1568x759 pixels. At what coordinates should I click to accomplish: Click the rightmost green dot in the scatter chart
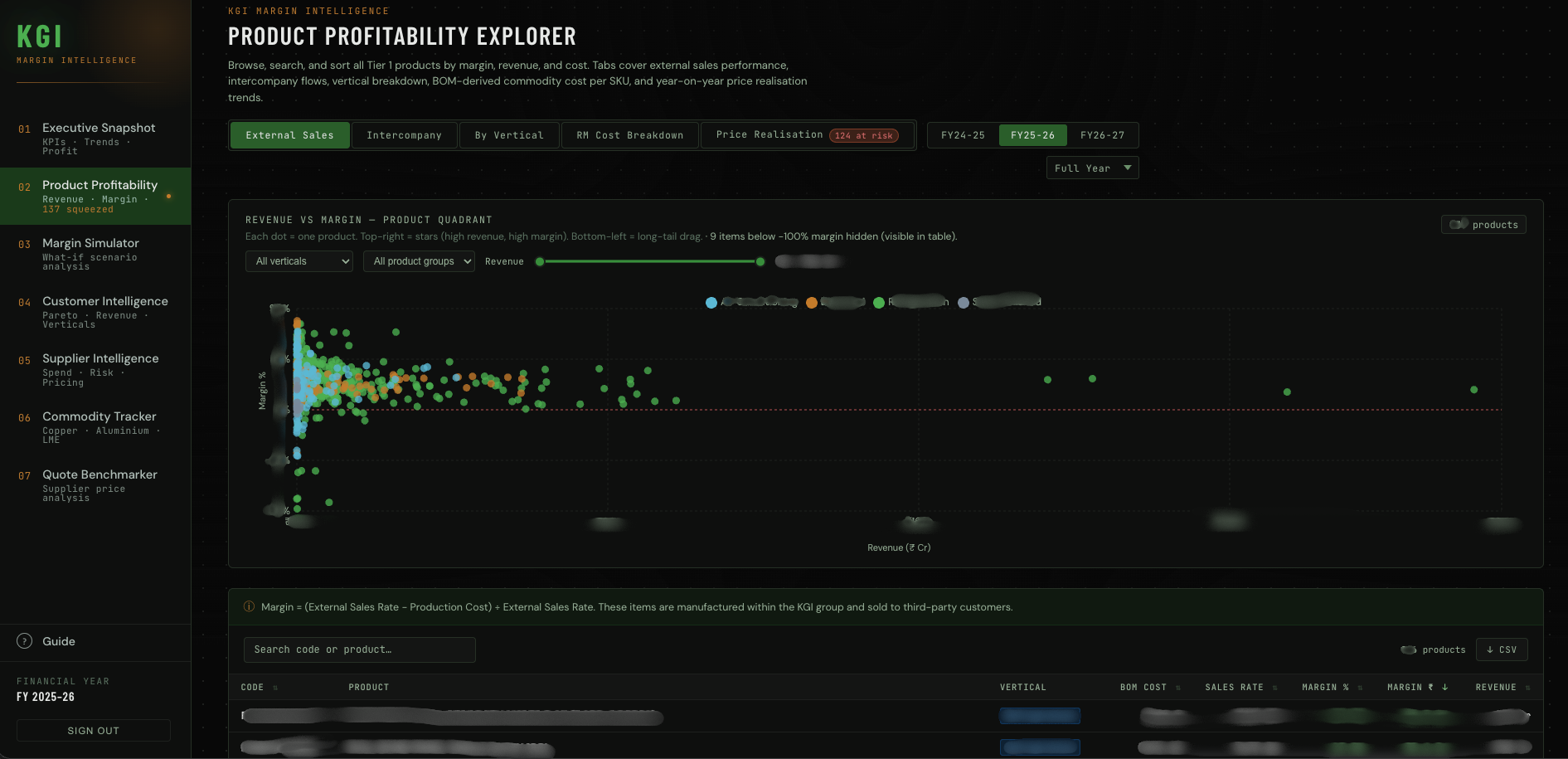pyautogui.click(x=1473, y=389)
